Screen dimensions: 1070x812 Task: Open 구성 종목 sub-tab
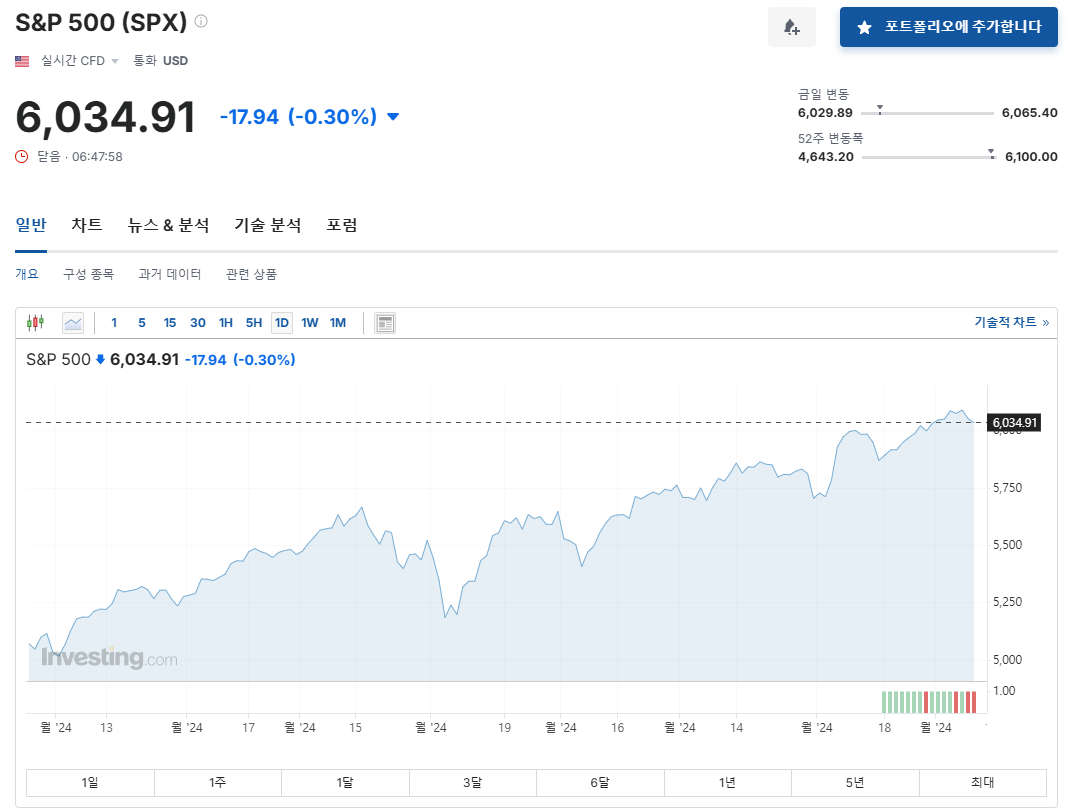[x=88, y=274]
